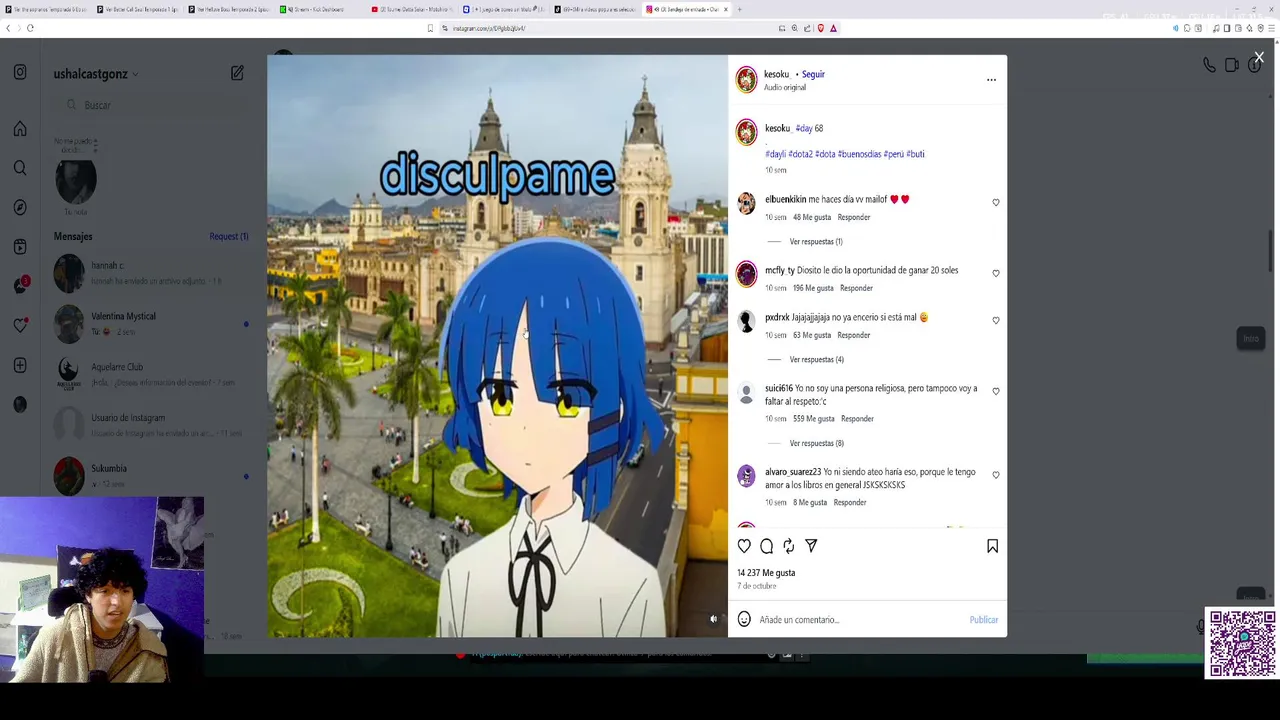Click the microphone icon in the chat input
1280x720 pixels.
(x=1200, y=627)
